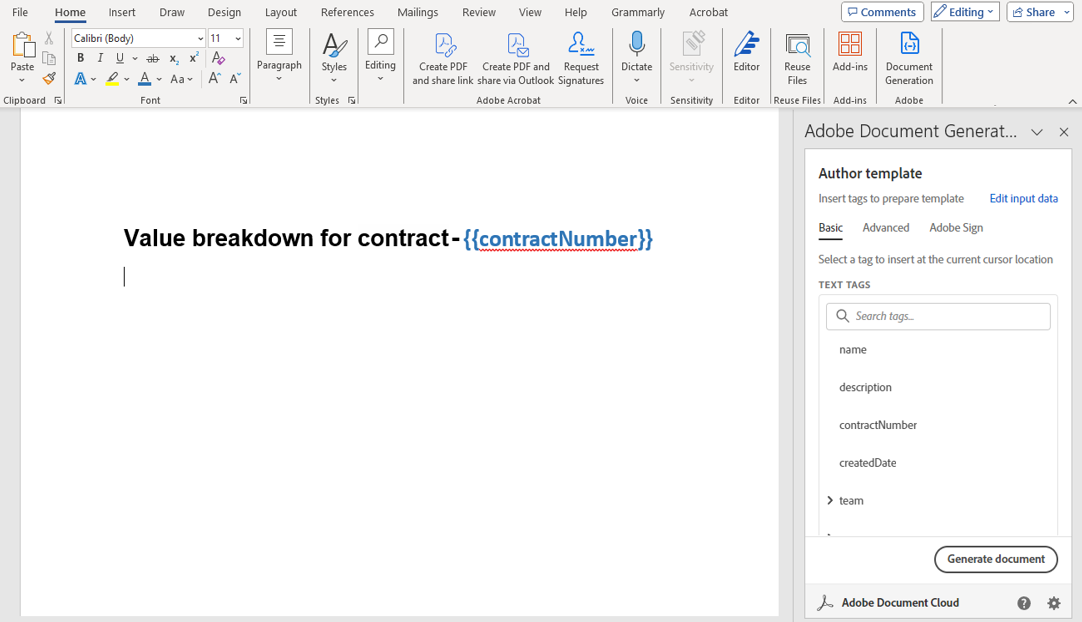Toggle subscript formatting
This screenshot has width=1082, height=622.
click(176, 58)
